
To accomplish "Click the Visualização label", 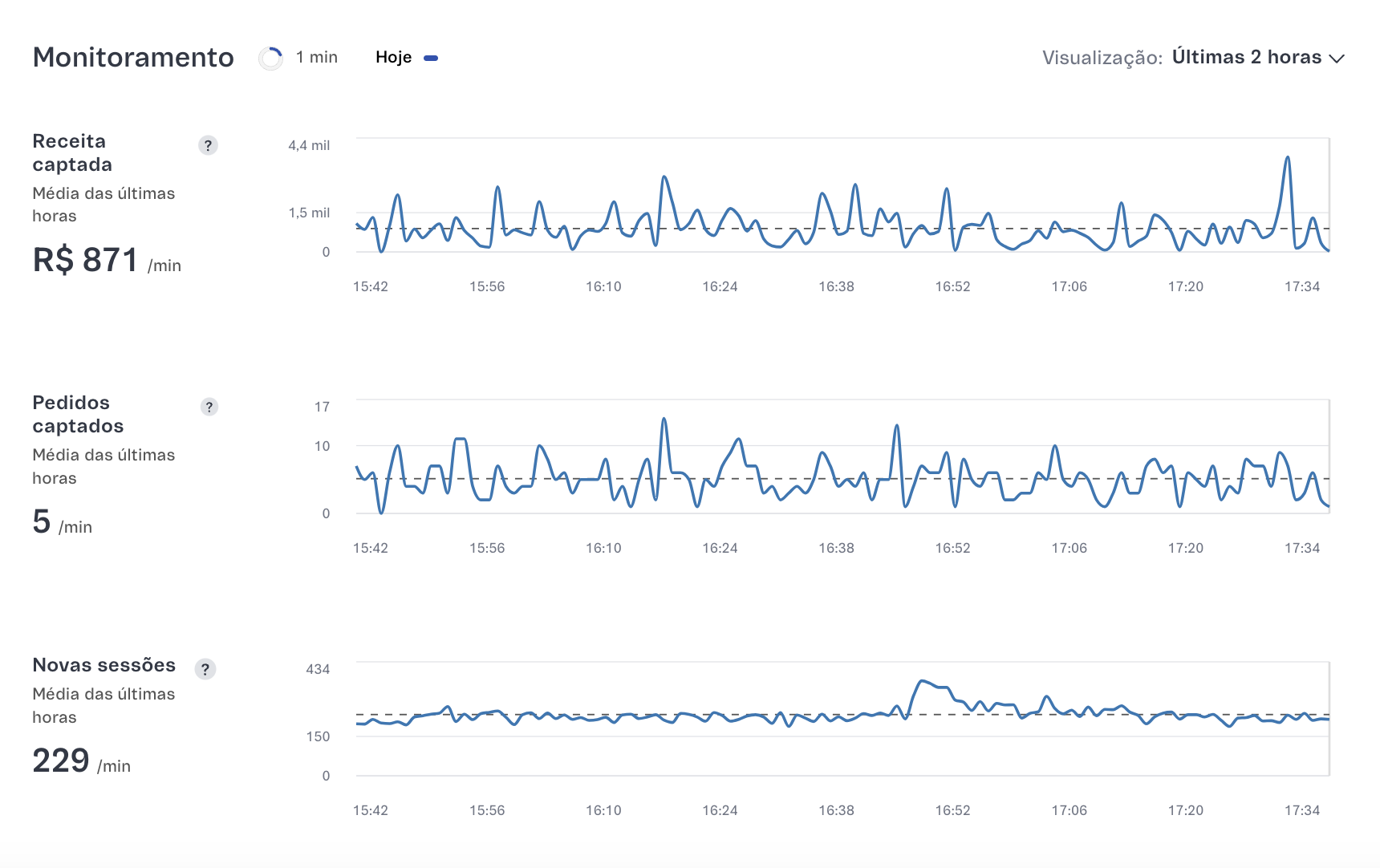I will coord(1102,58).
